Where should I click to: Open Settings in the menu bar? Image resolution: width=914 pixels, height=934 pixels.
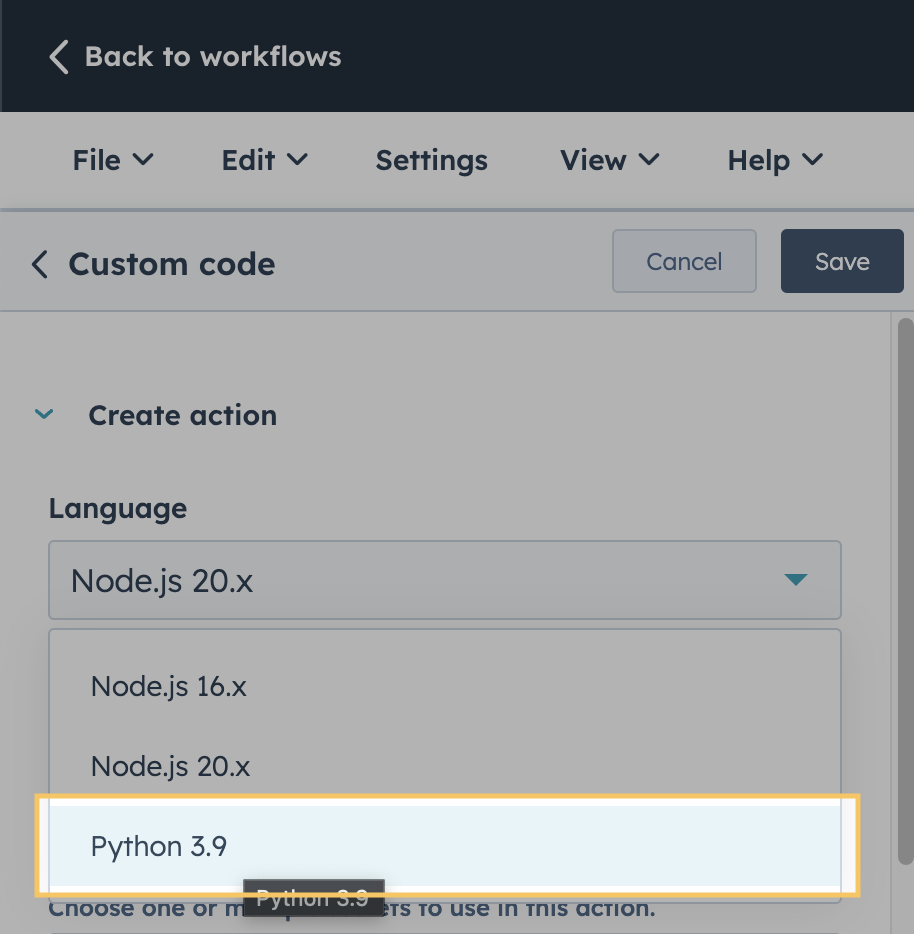(431, 160)
